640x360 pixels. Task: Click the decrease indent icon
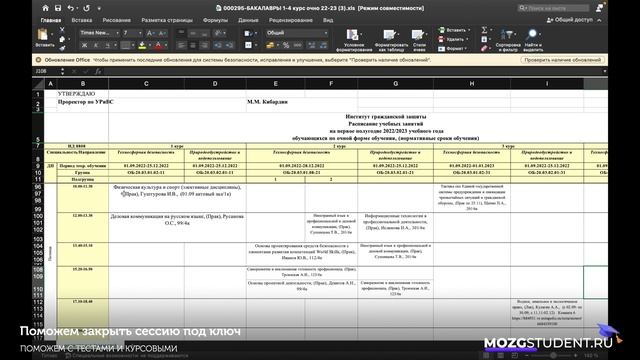click(x=218, y=45)
